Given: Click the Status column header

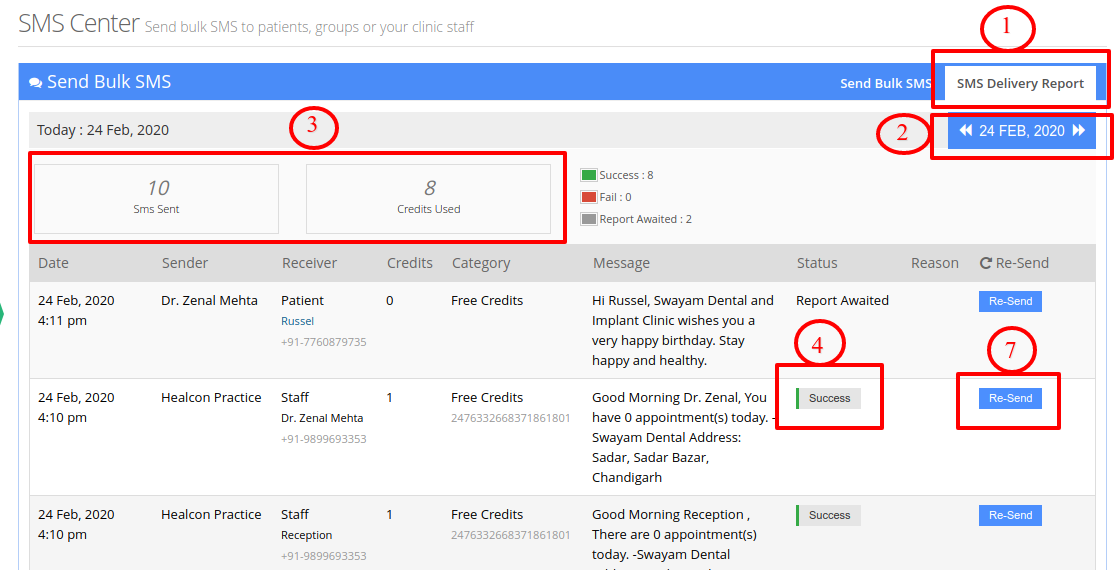Looking at the screenshot, I should pos(817,263).
